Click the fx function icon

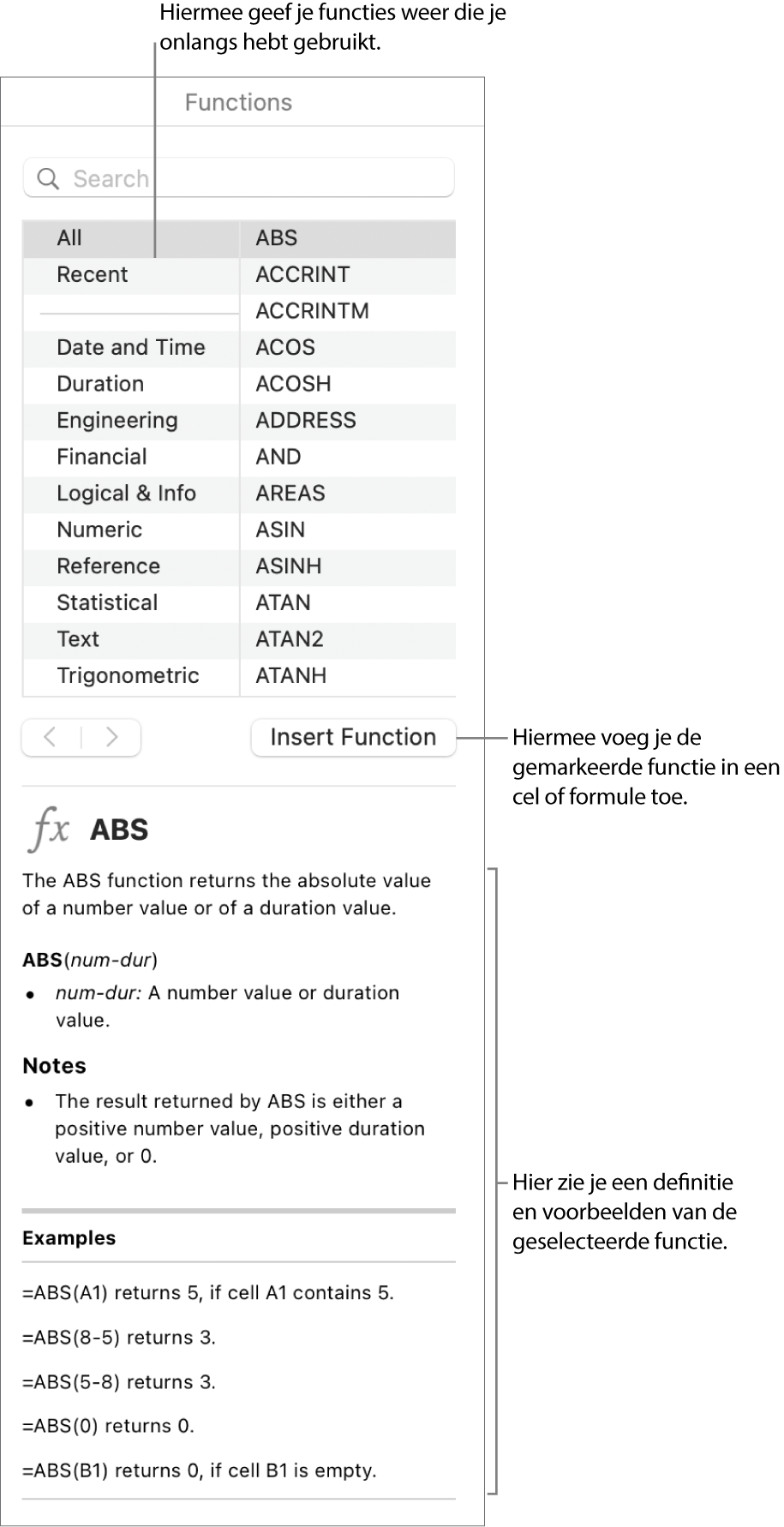[50, 829]
